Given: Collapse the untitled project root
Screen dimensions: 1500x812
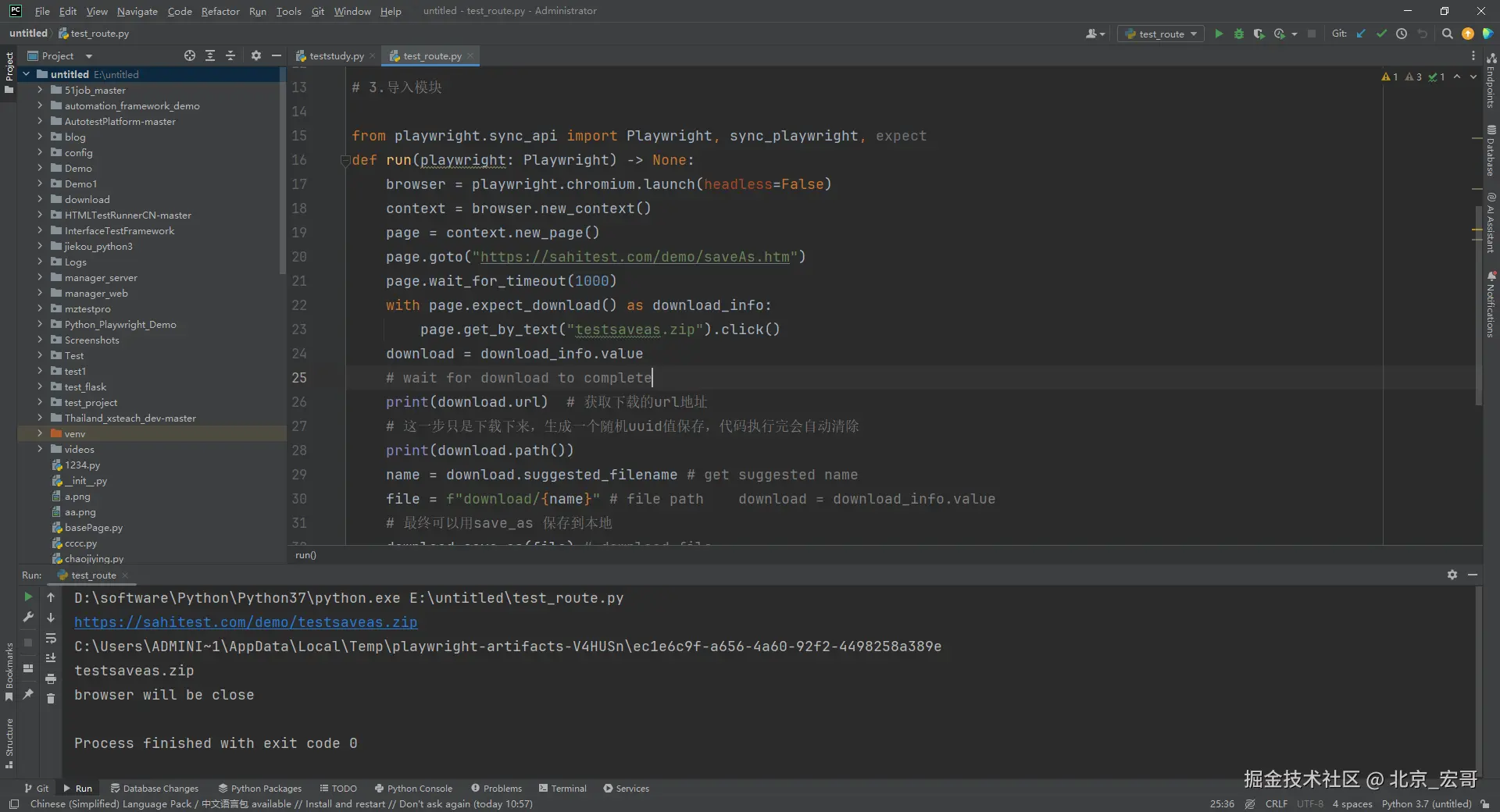Looking at the screenshot, I should click(27, 74).
